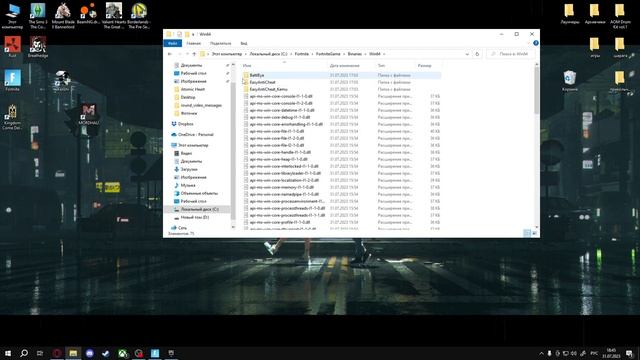Open the Поделиться ribbon tab

220,43
